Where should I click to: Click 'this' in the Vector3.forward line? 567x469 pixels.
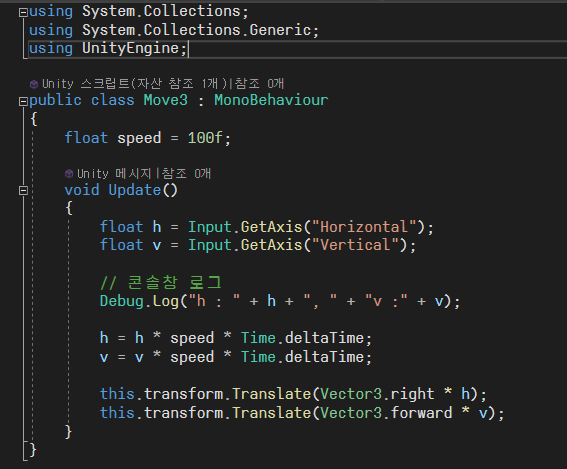tap(117, 413)
